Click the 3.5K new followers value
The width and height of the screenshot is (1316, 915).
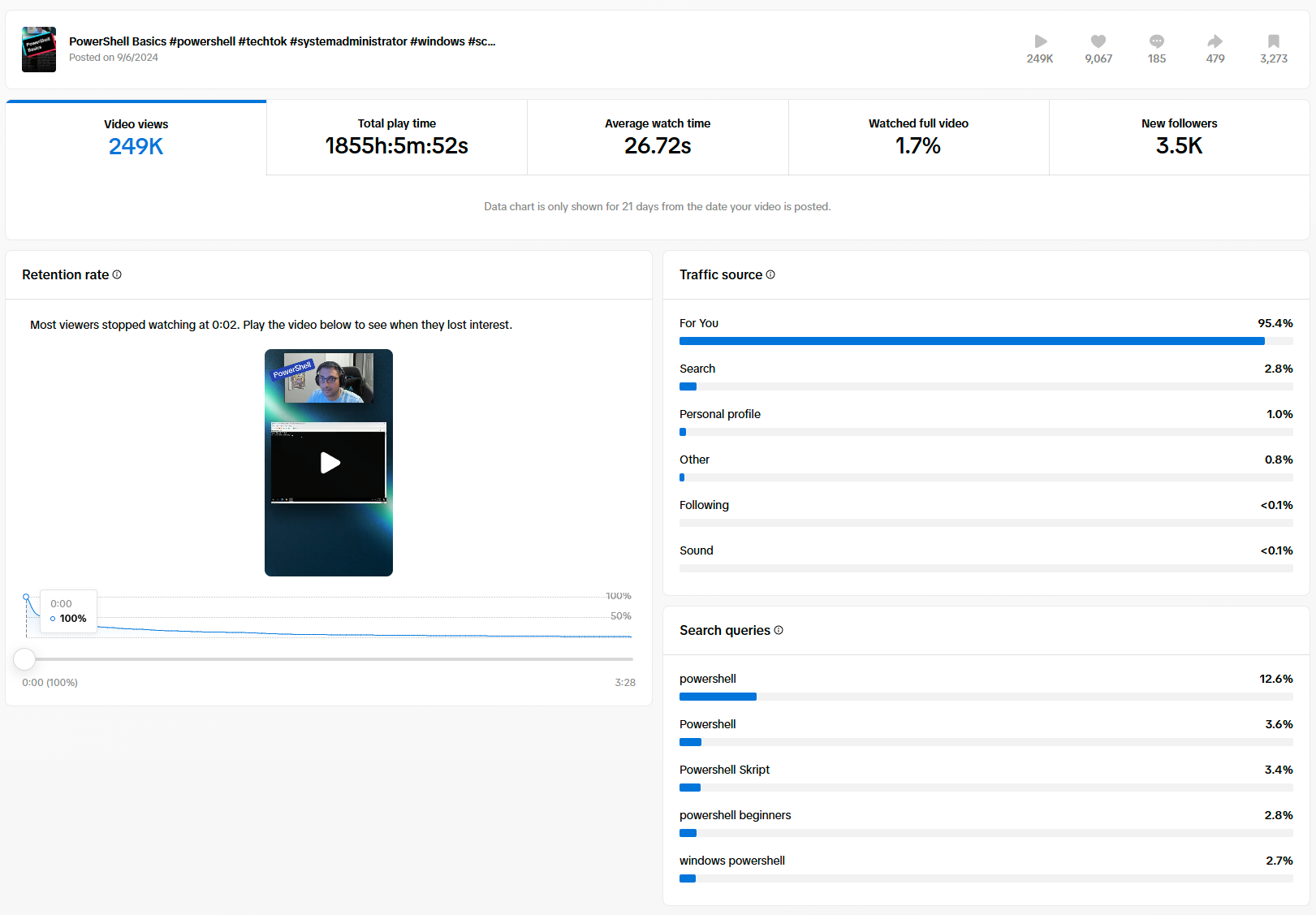[1179, 146]
